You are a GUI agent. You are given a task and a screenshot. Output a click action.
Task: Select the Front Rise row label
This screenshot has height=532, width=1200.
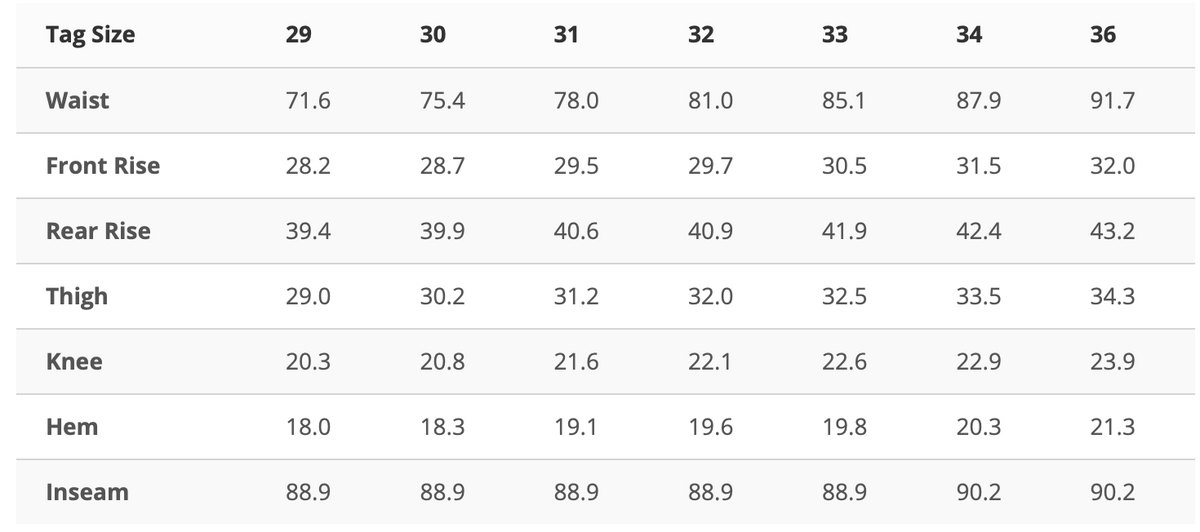pyautogui.click(x=103, y=166)
